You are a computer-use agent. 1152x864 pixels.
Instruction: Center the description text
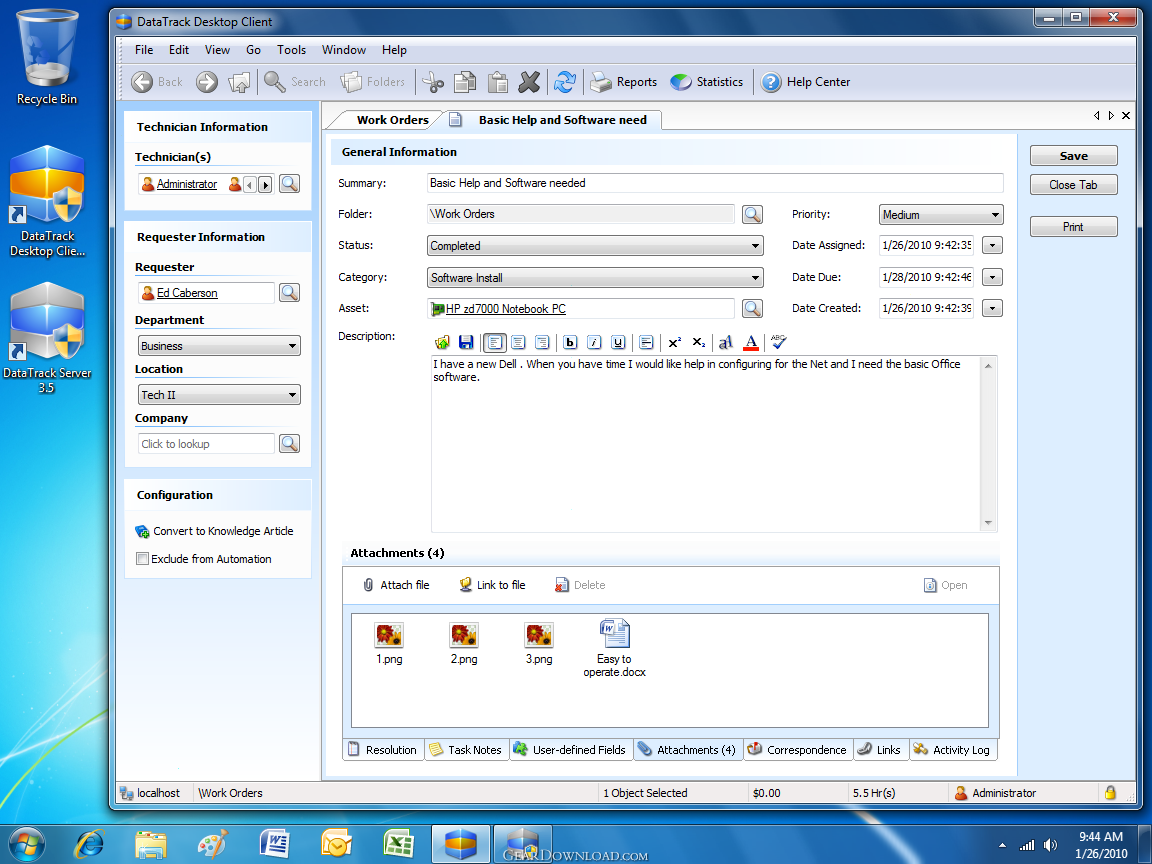(519, 342)
